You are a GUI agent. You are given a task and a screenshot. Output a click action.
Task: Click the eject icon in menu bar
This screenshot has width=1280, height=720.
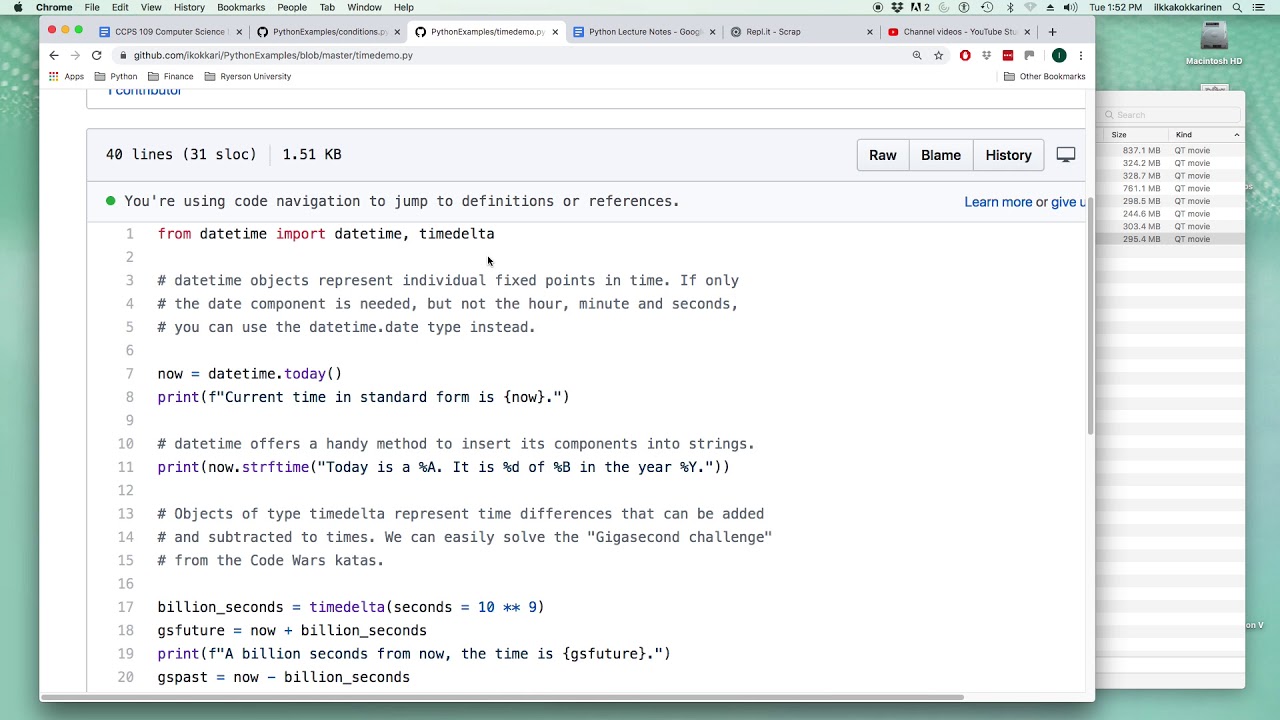click(x=1050, y=7)
